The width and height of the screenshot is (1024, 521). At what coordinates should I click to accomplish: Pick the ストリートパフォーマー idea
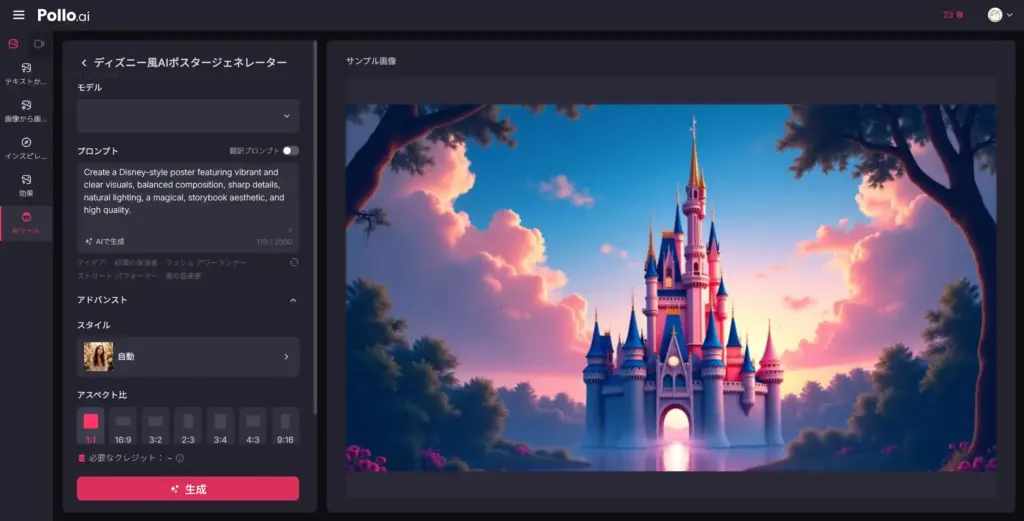[x=117, y=276]
